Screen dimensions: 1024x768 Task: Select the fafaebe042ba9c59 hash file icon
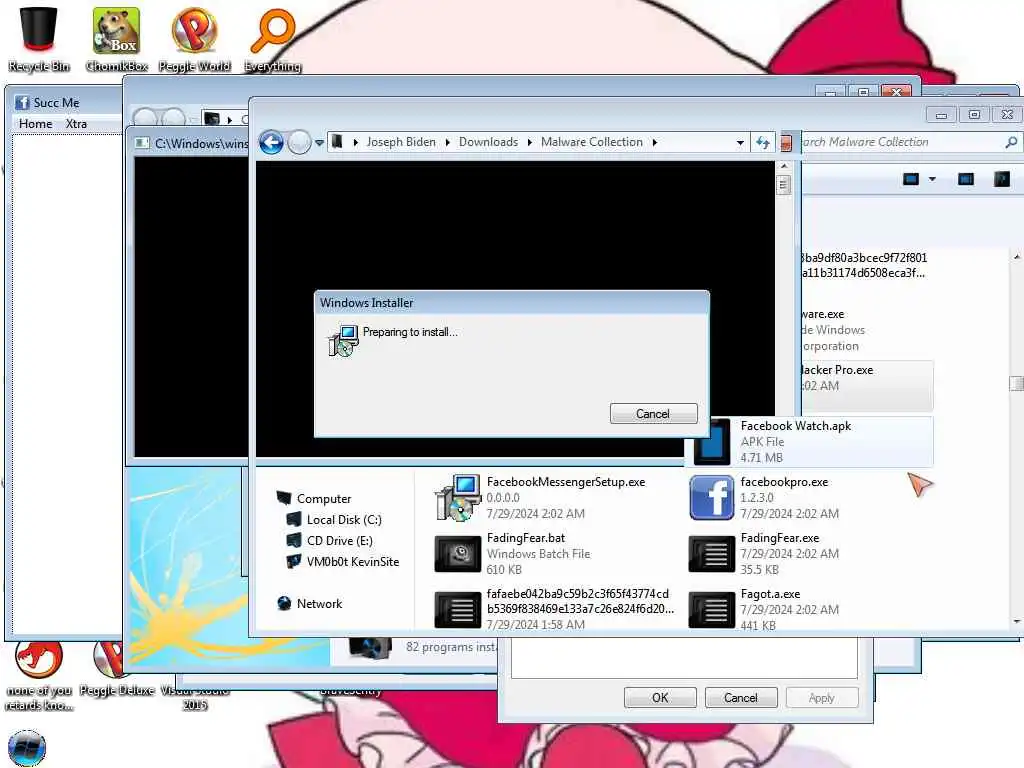[457, 609]
